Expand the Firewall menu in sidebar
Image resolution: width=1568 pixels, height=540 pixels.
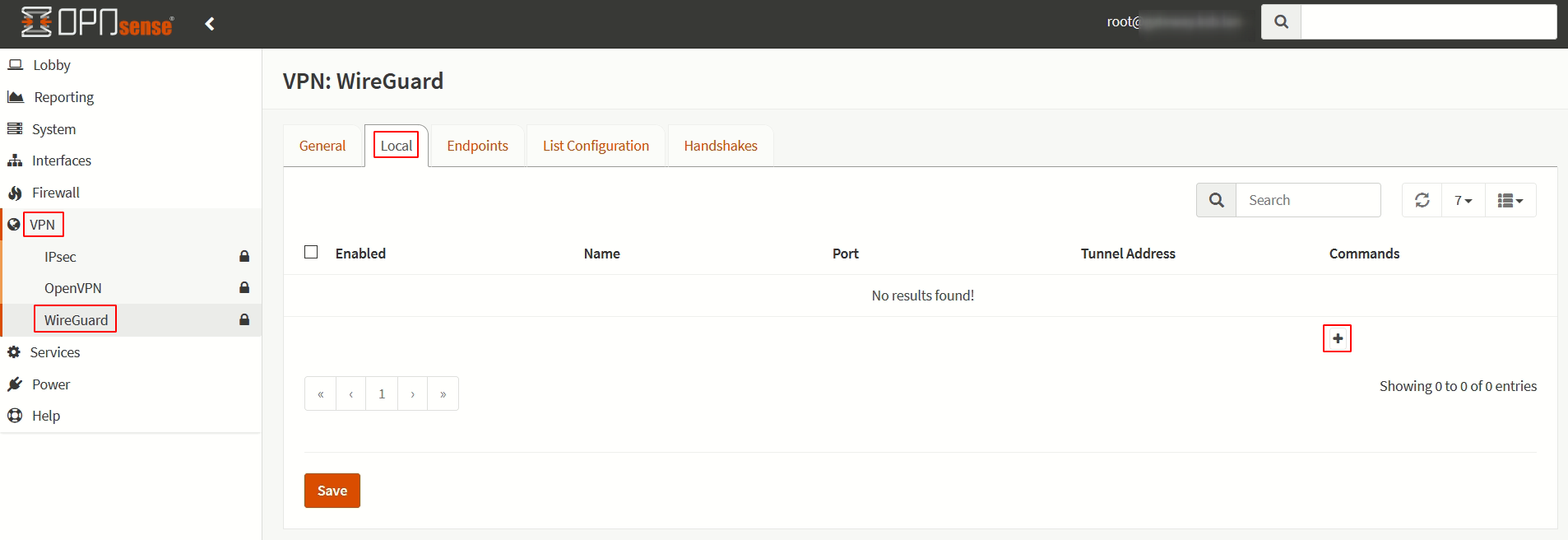coord(55,193)
